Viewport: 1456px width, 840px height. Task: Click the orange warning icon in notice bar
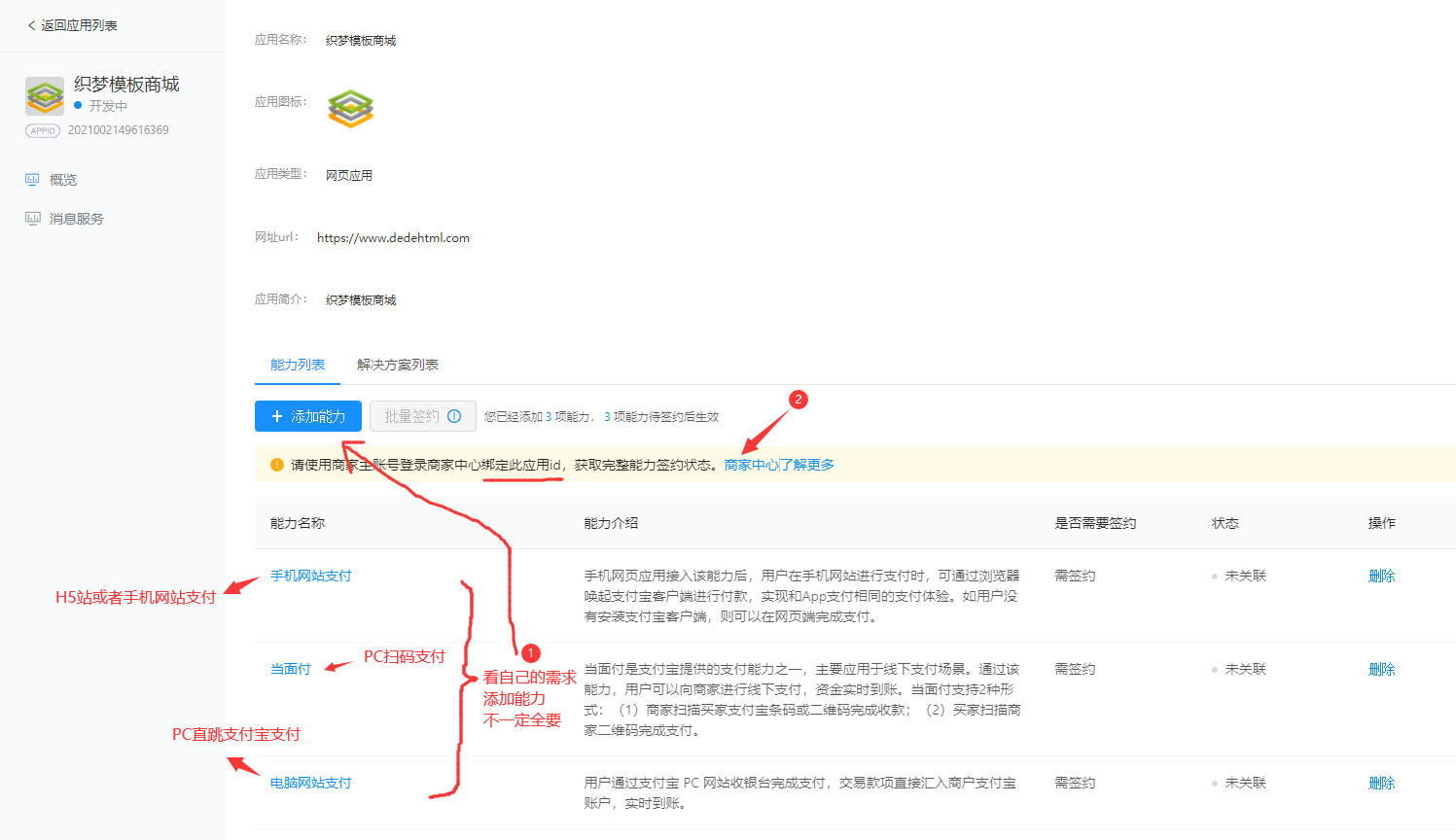(276, 465)
